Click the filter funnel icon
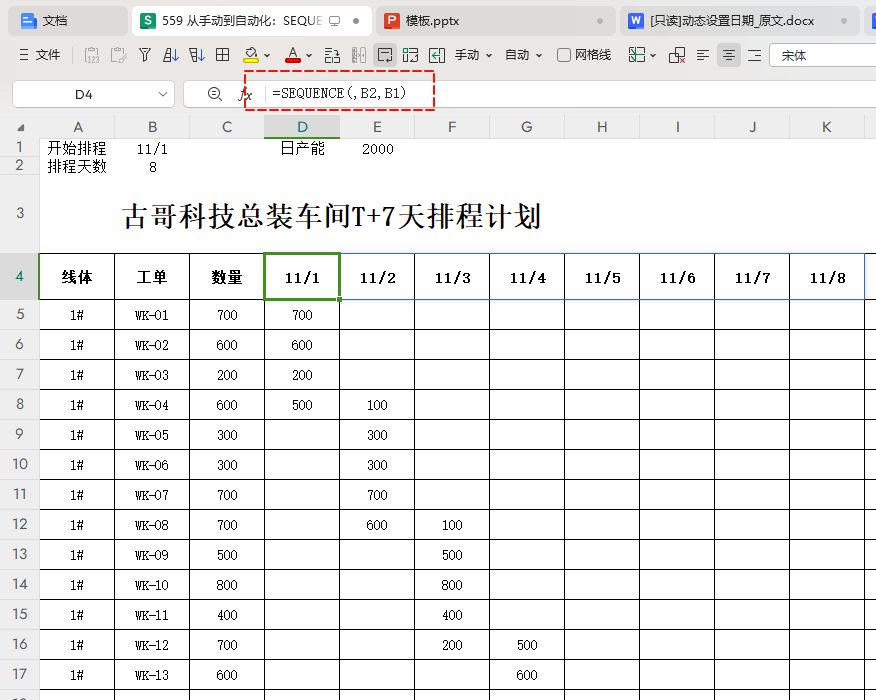 click(145, 55)
